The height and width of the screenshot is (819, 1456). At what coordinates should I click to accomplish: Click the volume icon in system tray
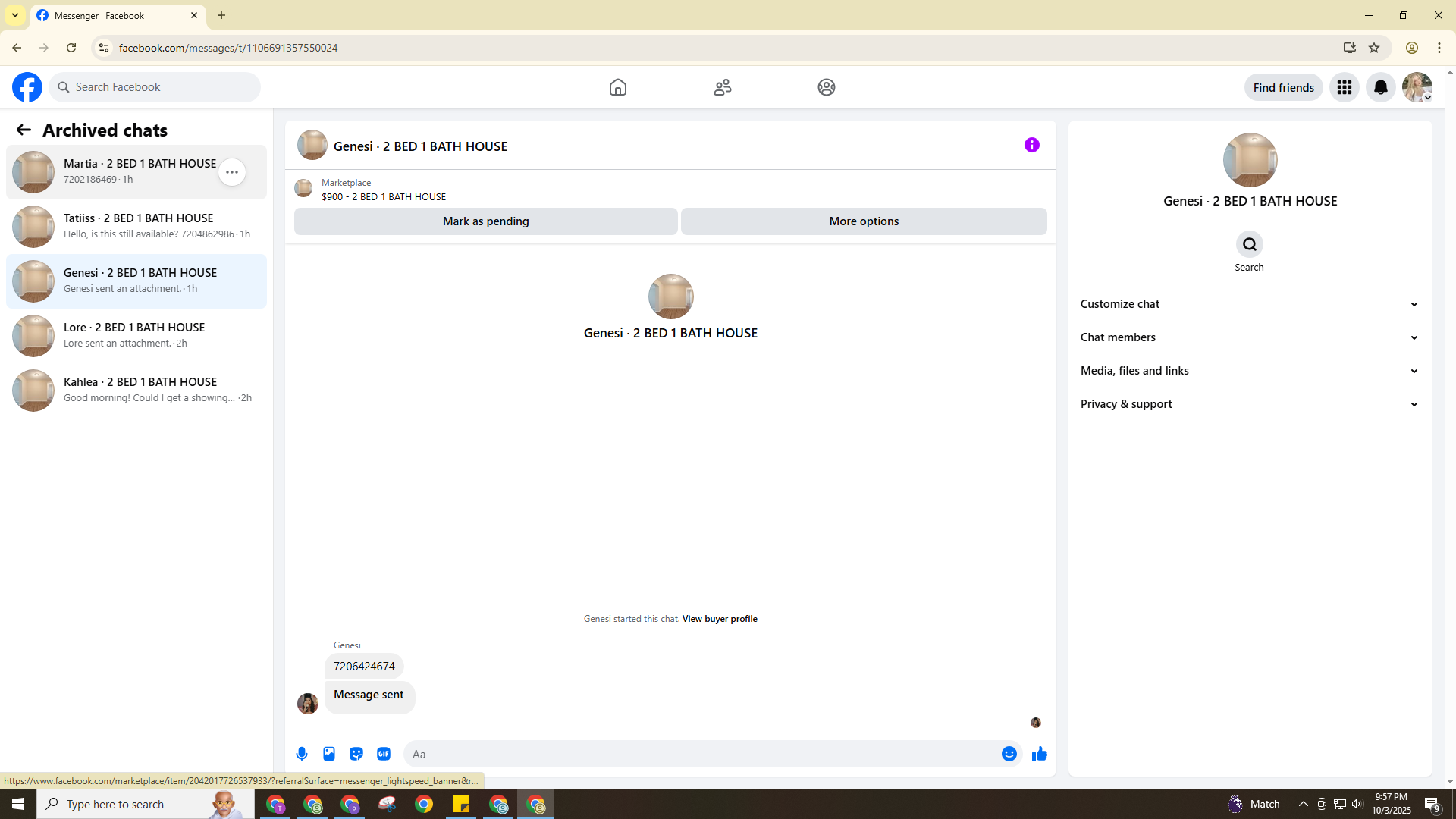tap(1357, 804)
